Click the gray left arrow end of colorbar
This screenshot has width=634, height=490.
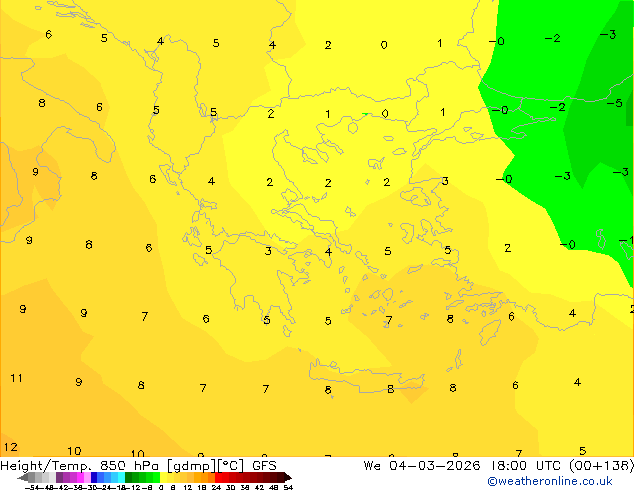(23, 477)
